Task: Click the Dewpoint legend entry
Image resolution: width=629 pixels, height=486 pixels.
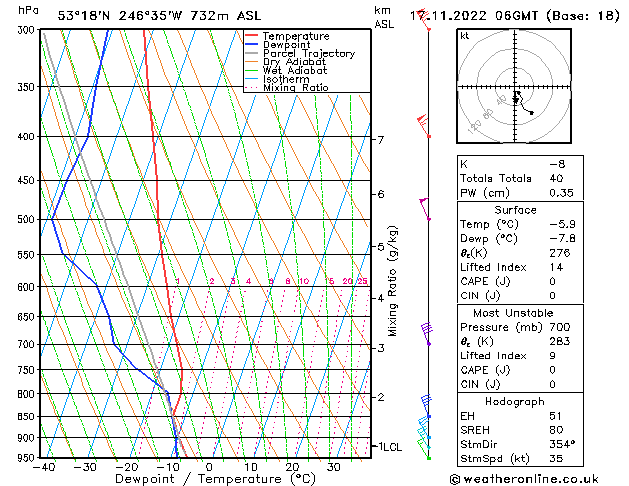Action: click(278, 45)
